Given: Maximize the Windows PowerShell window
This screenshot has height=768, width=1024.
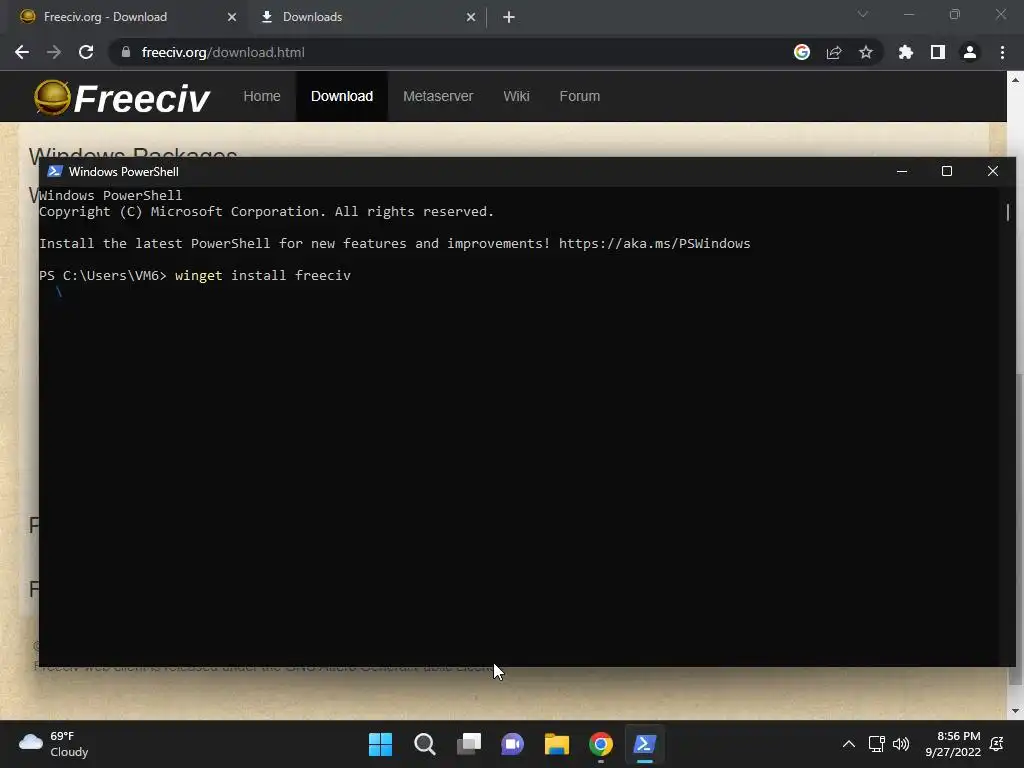Looking at the screenshot, I should click(x=947, y=171).
